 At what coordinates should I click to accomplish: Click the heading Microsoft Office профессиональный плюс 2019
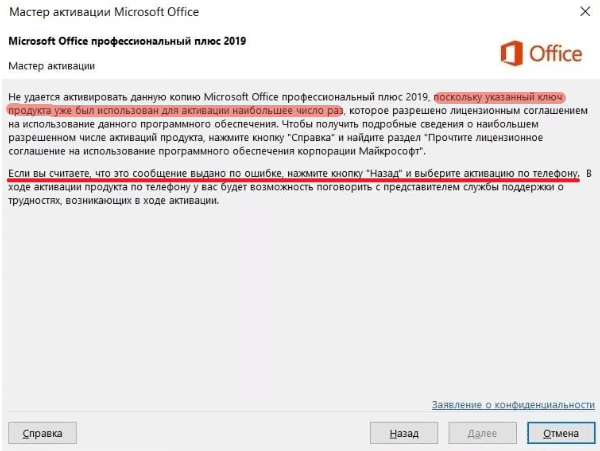click(127, 41)
